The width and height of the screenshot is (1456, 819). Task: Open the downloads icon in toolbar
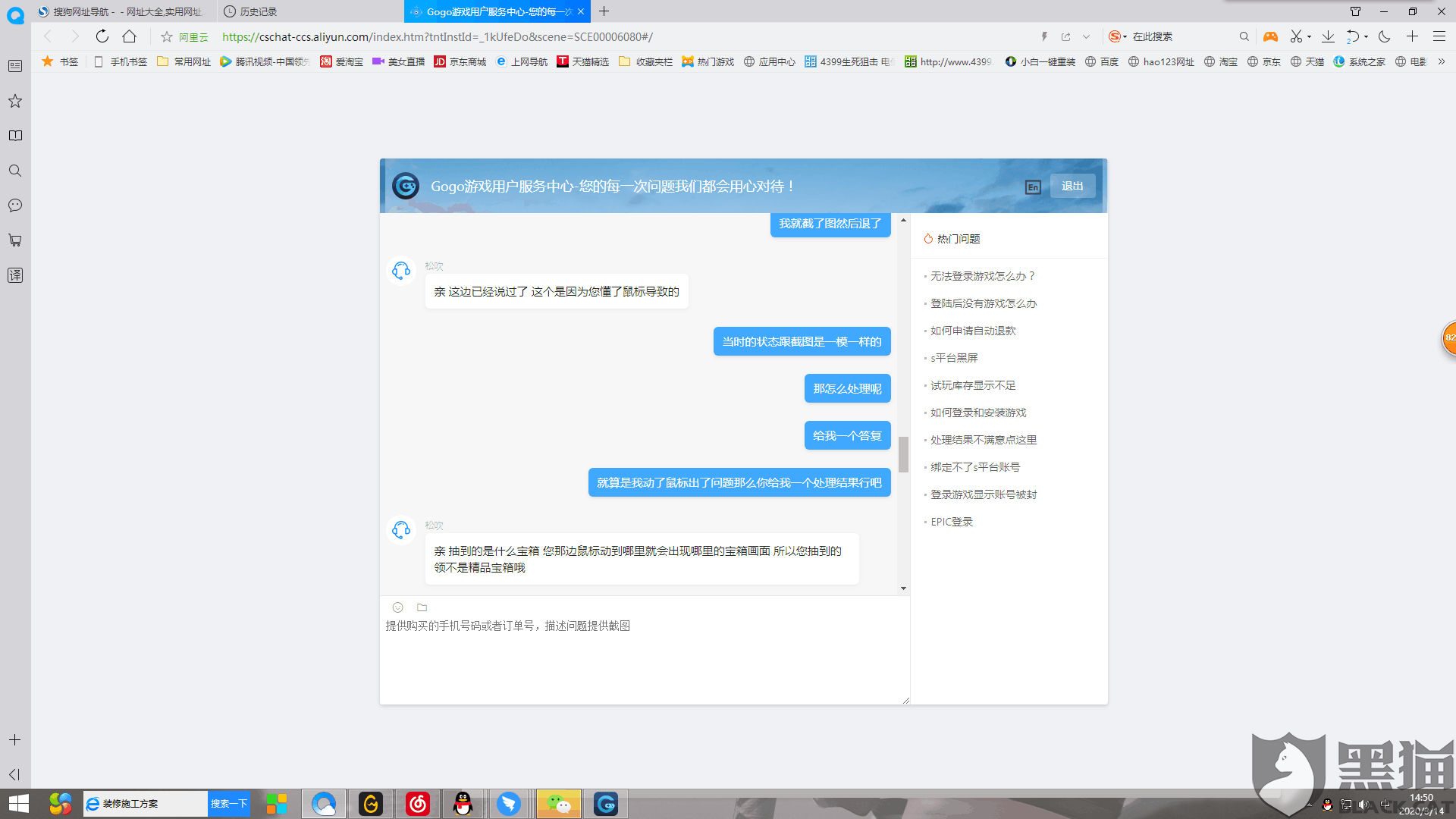pos(1328,36)
